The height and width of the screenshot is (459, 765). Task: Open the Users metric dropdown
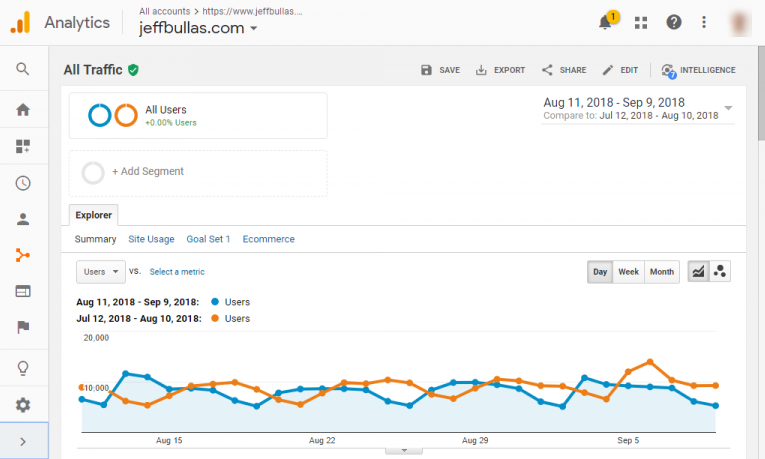[x=101, y=272]
